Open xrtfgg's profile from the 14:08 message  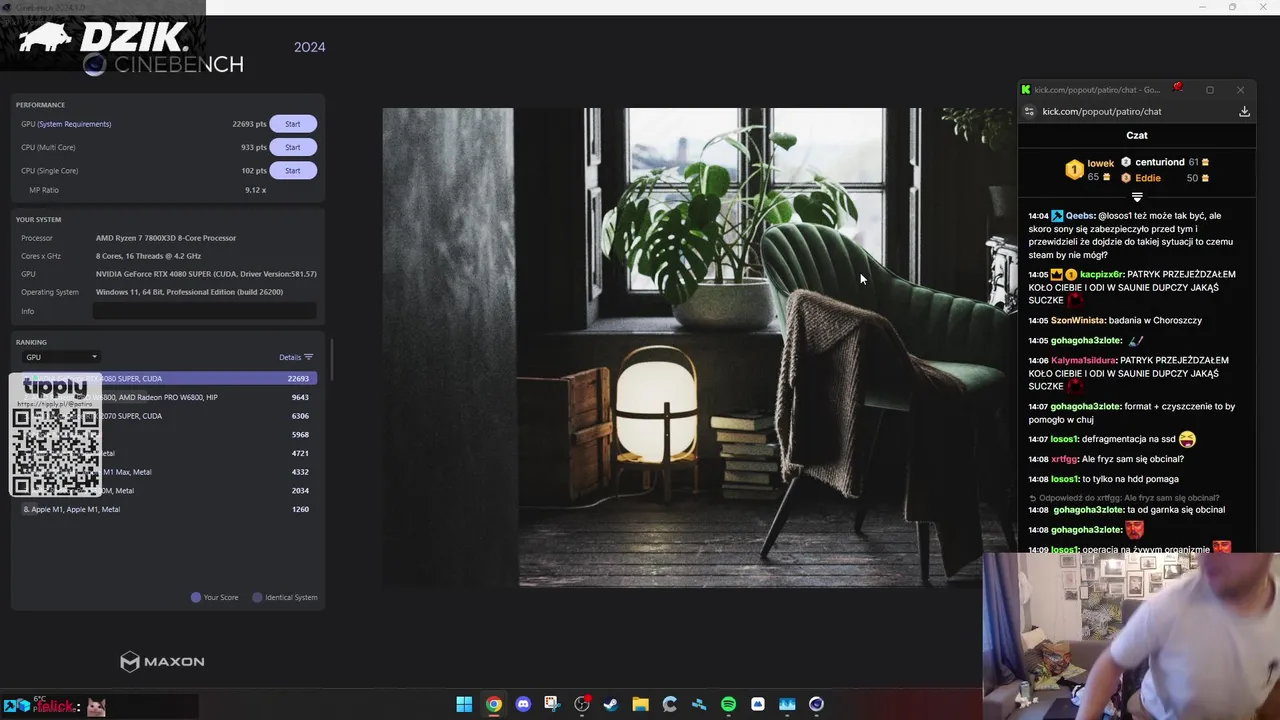[1064, 459]
